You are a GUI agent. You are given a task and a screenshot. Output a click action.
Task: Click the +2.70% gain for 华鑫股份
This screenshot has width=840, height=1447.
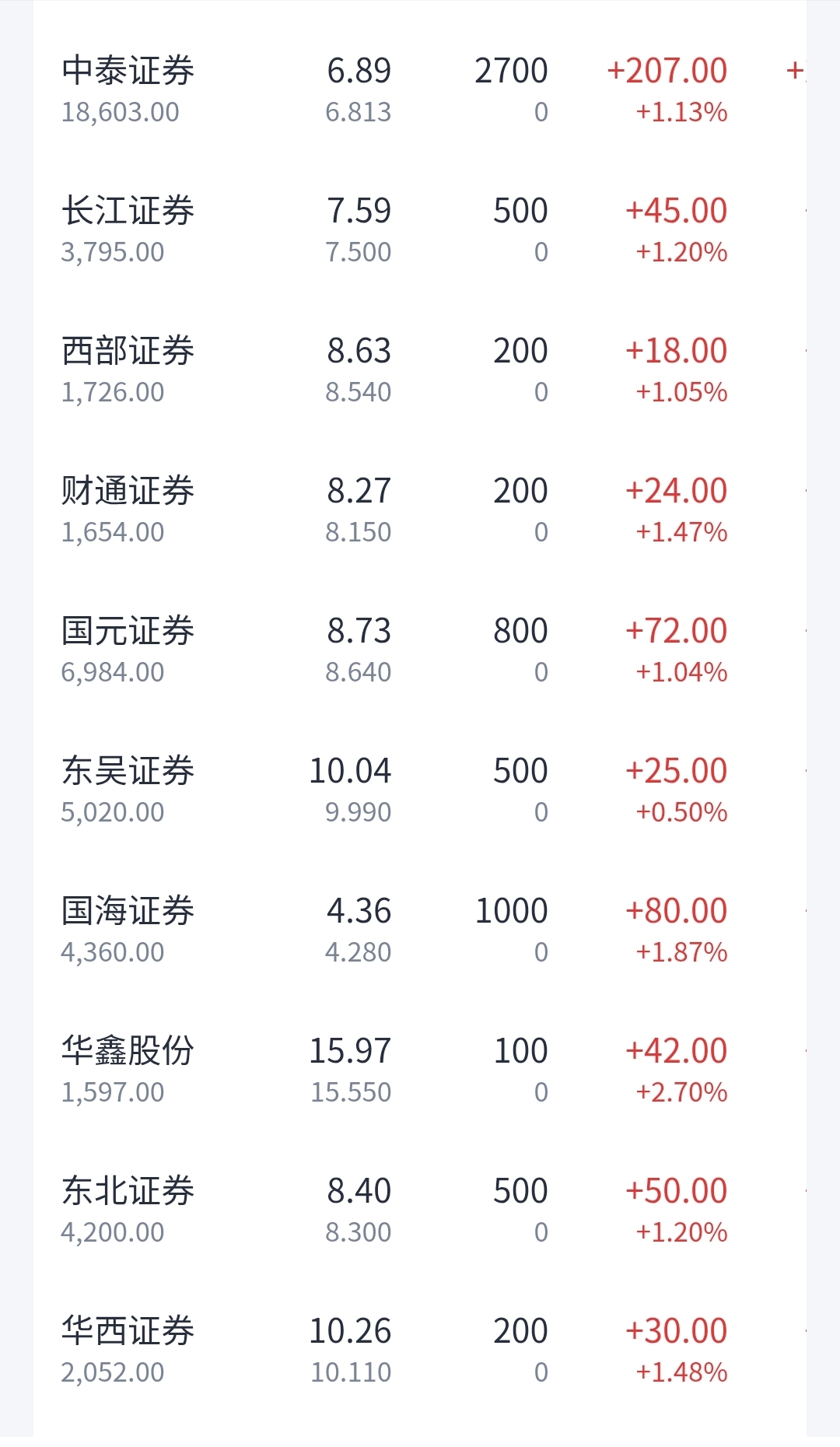[681, 1092]
